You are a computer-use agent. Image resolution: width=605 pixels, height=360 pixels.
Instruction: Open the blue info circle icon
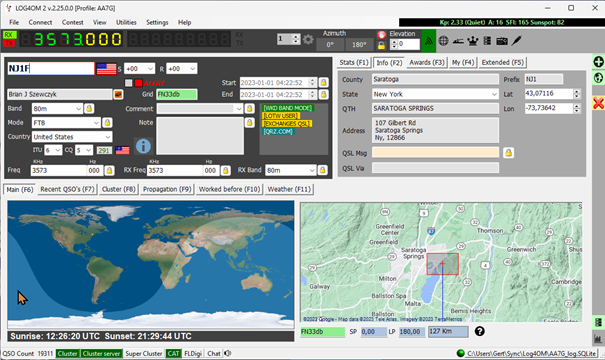point(143,146)
